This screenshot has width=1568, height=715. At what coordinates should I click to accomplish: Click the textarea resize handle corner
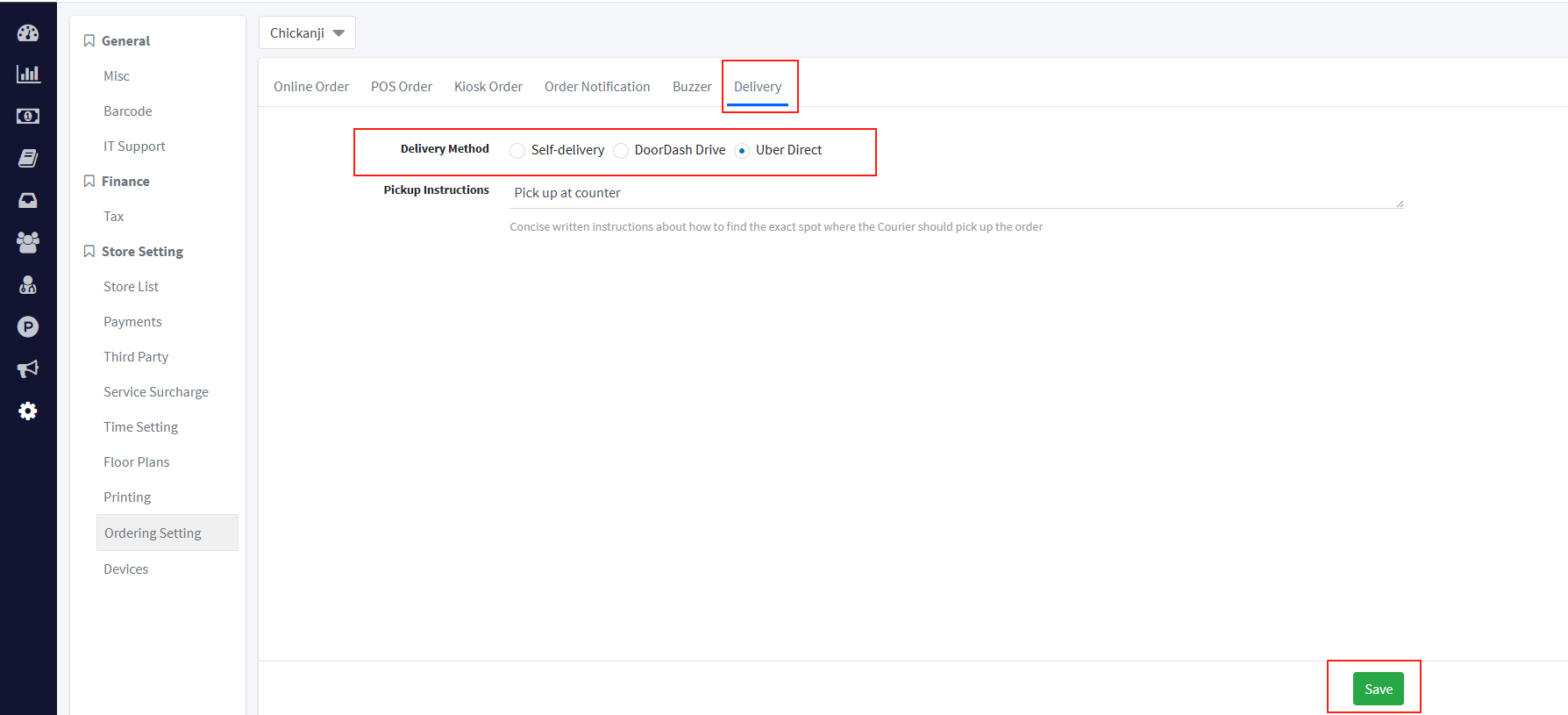click(1400, 204)
